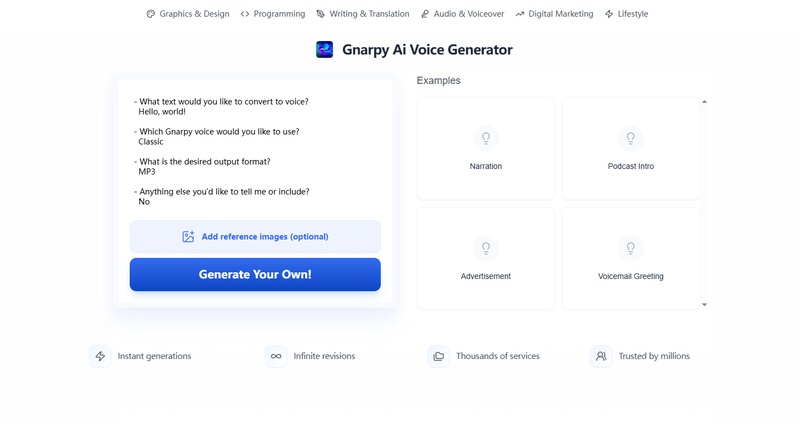This screenshot has height=424, width=800.
Task: Click the Generate Your Own! button
Action: [255, 275]
